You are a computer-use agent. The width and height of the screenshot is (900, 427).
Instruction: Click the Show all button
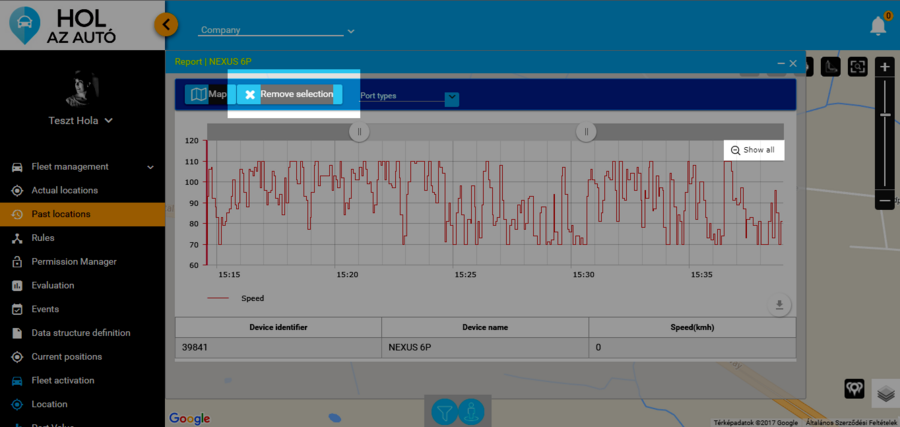click(x=753, y=150)
